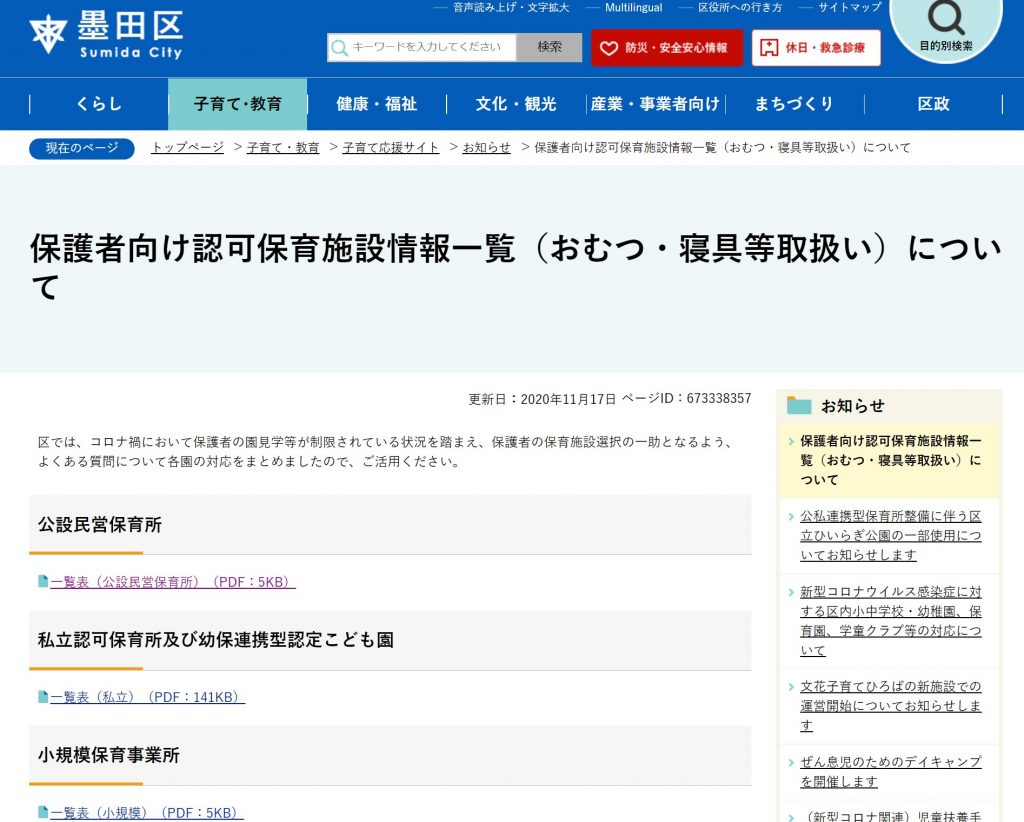Open 子育て応援サイト breadcrumb link

coord(390,148)
